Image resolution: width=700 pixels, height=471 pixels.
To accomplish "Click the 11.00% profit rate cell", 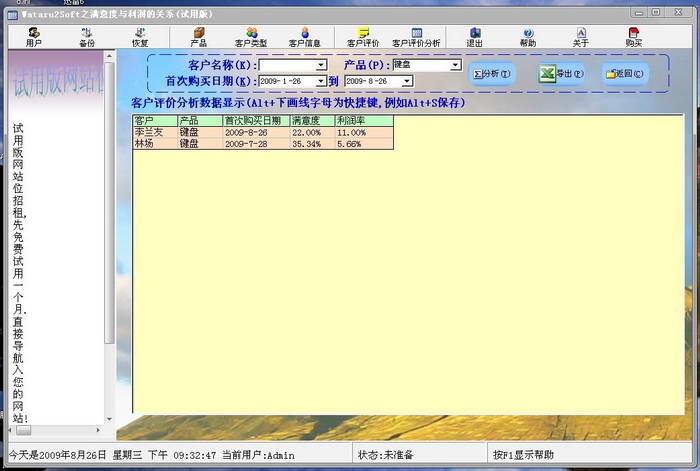I will tap(364, 132).
